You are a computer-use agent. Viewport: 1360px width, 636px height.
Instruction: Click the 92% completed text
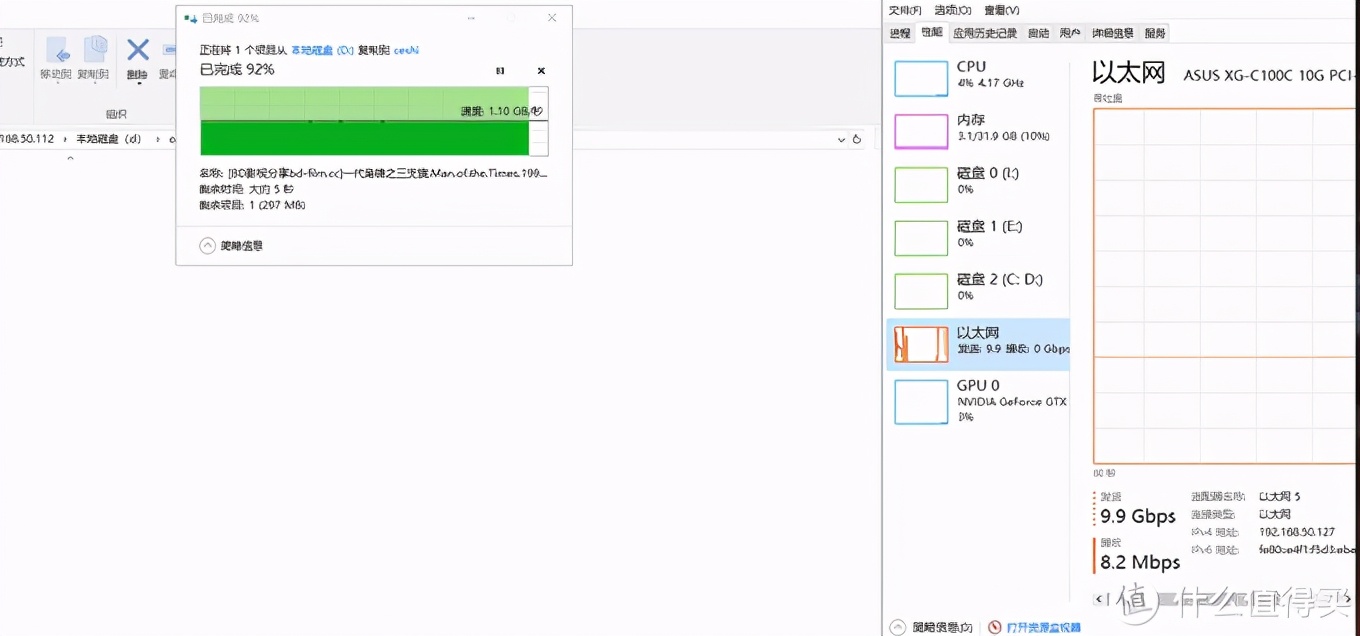(237, 69)
